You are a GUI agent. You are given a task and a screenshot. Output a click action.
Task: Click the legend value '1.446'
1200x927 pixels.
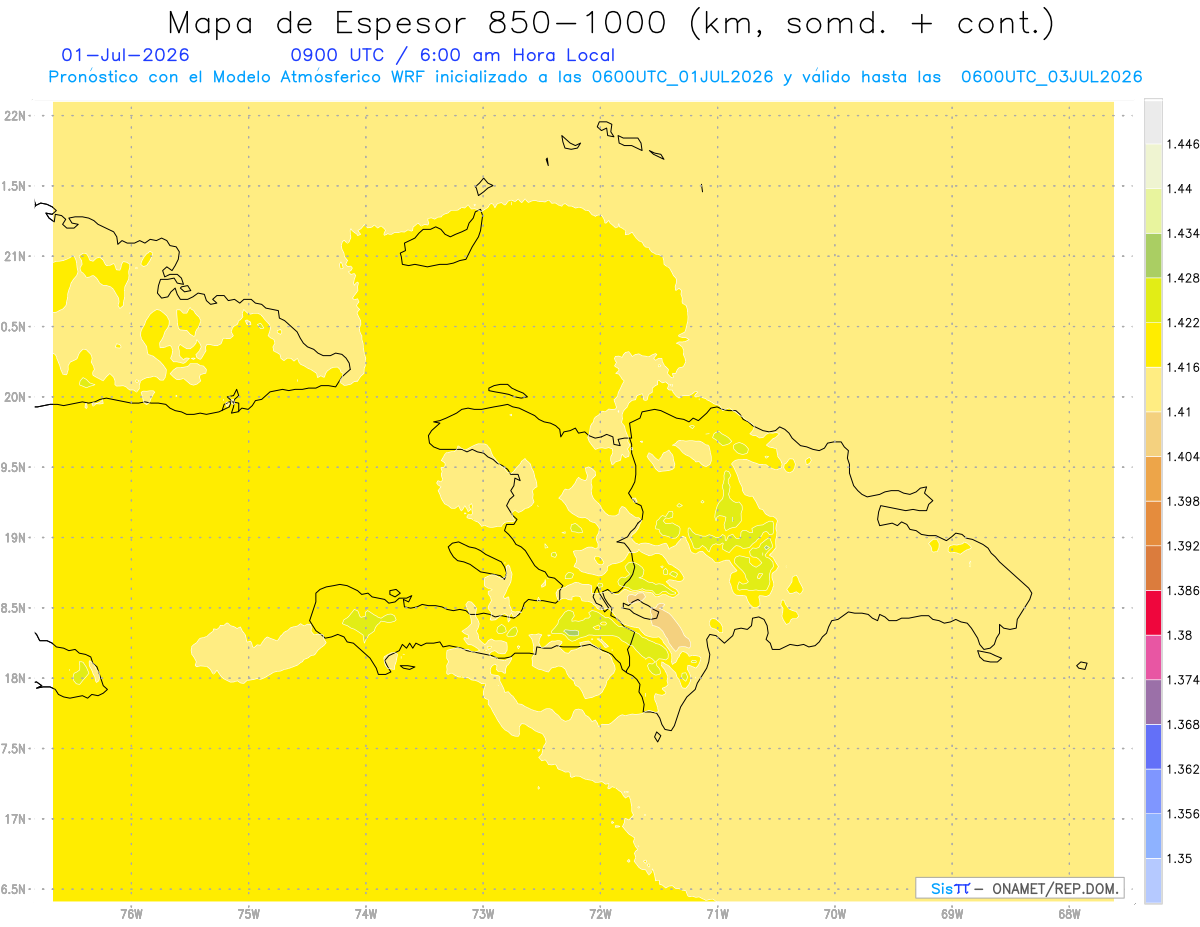(1183, 144)
